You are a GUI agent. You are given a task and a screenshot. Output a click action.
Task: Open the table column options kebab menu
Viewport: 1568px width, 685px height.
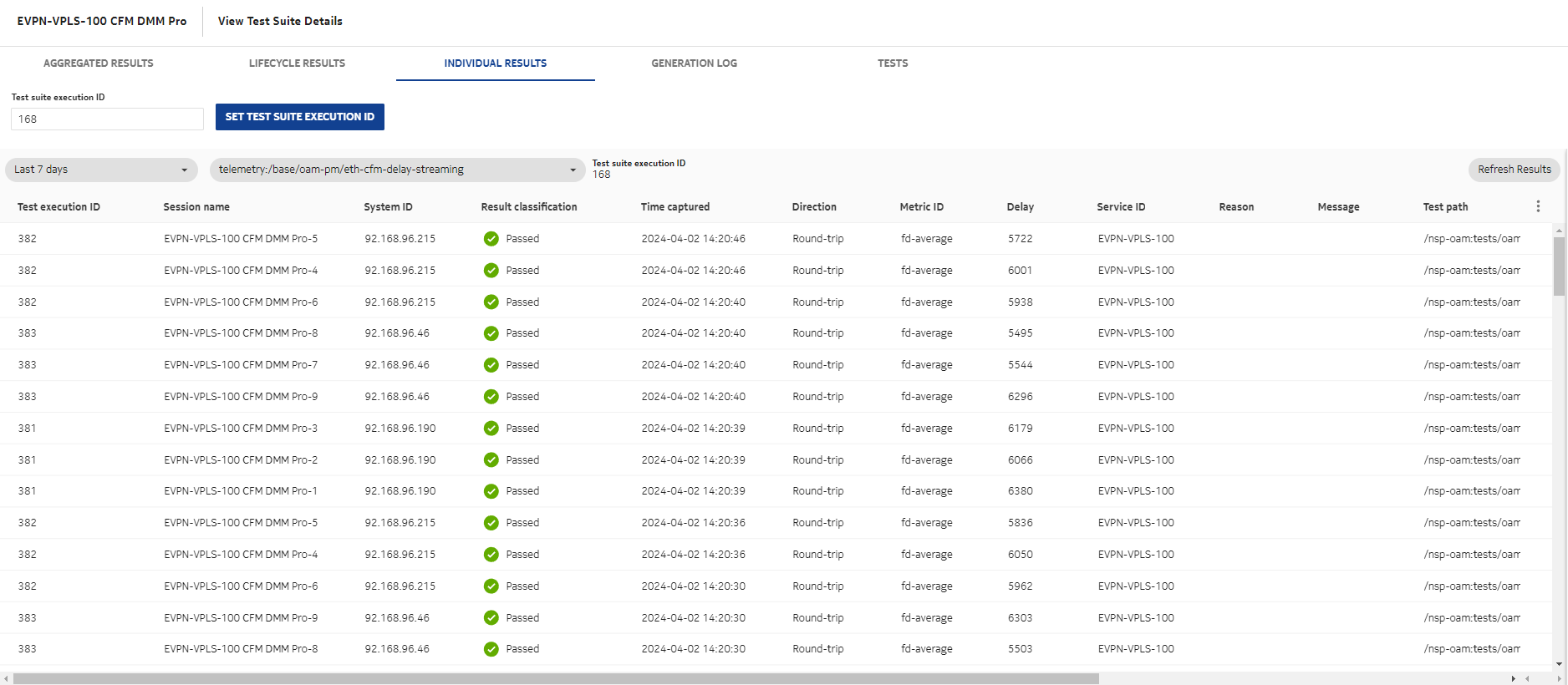point(1538,206)
